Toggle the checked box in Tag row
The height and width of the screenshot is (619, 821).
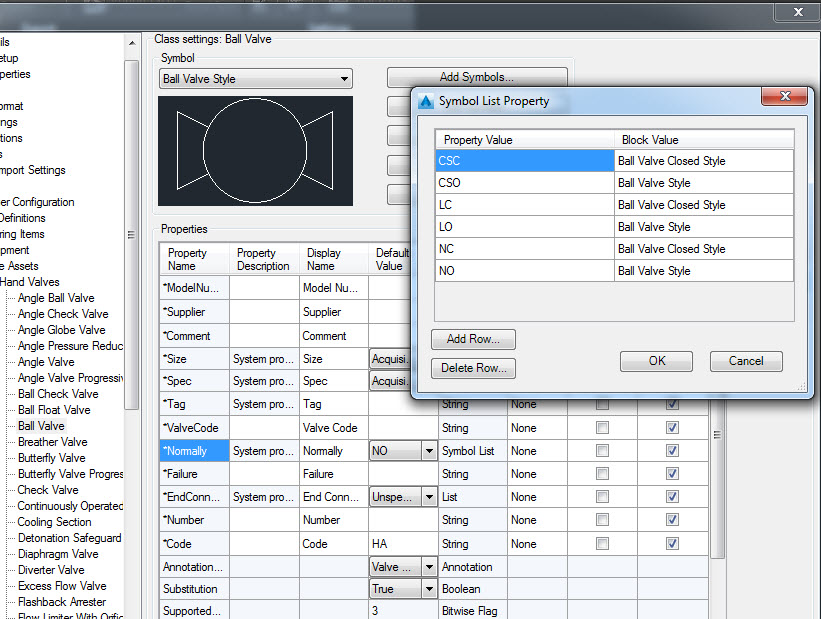672,405
